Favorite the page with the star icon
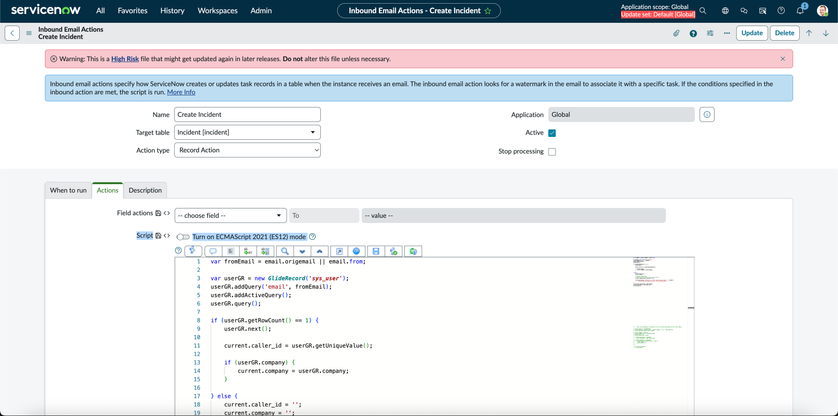838x416 pixels. 487,11
